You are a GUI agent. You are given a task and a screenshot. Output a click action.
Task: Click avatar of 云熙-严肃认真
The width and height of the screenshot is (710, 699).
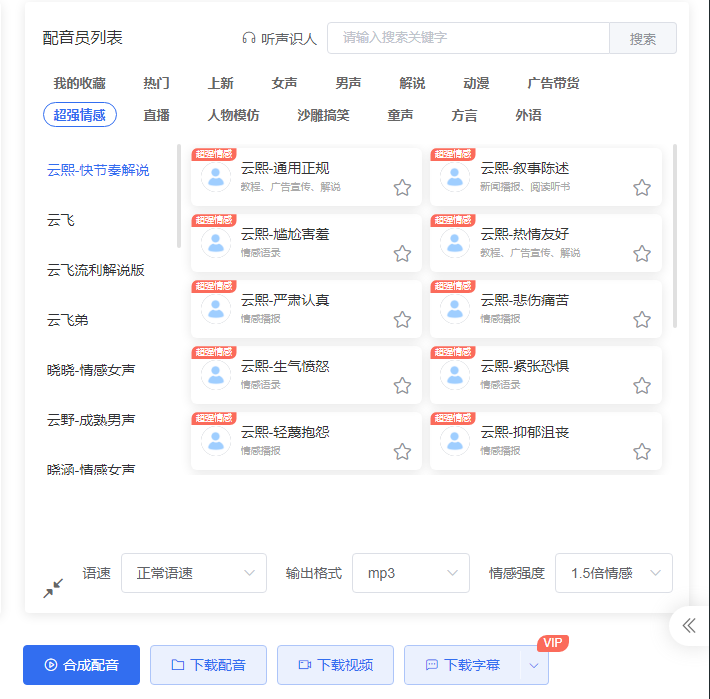pos(216,309)
